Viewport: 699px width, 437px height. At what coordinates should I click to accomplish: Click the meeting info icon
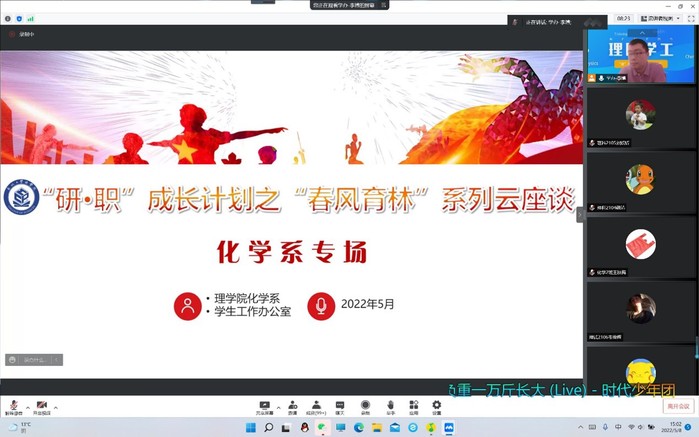(9, 18)
